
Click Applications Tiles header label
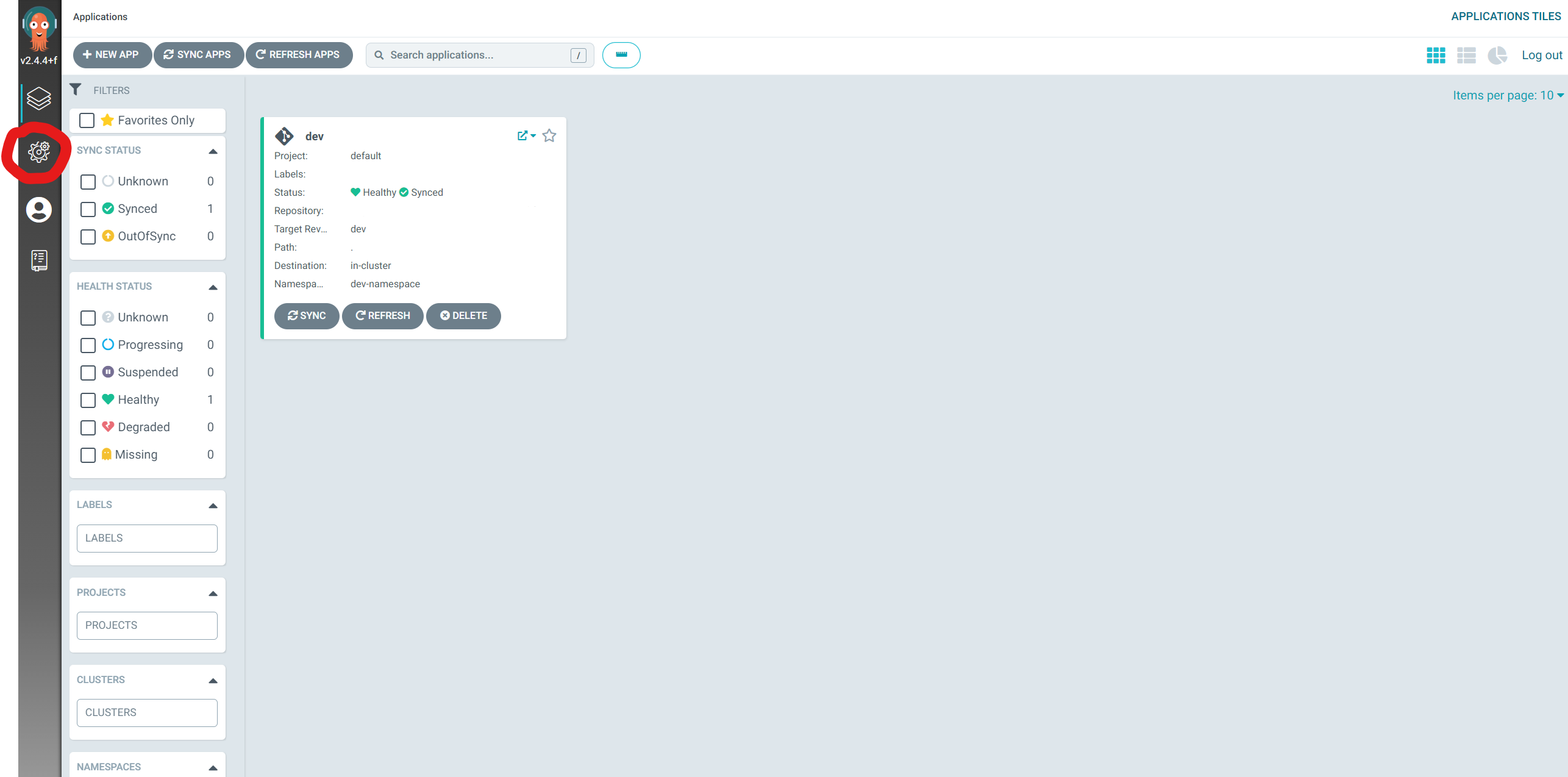pos(1505,16)
